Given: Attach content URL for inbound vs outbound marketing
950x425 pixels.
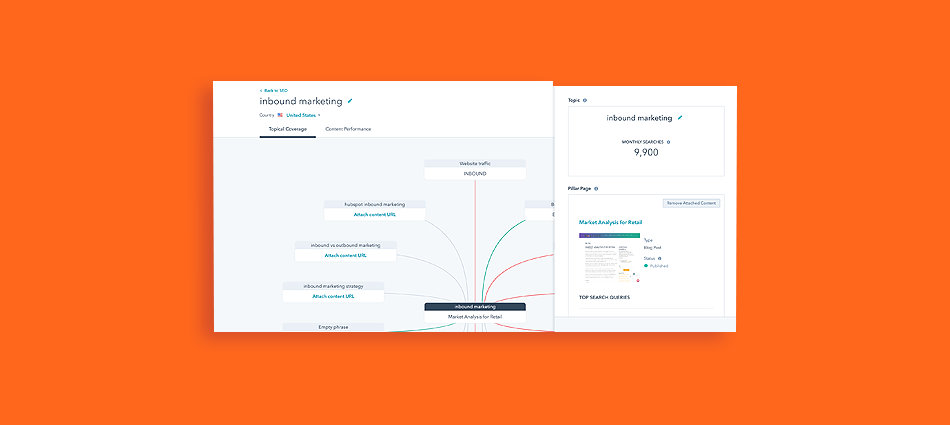Looking at the screenshot, I should pos(345,255).
